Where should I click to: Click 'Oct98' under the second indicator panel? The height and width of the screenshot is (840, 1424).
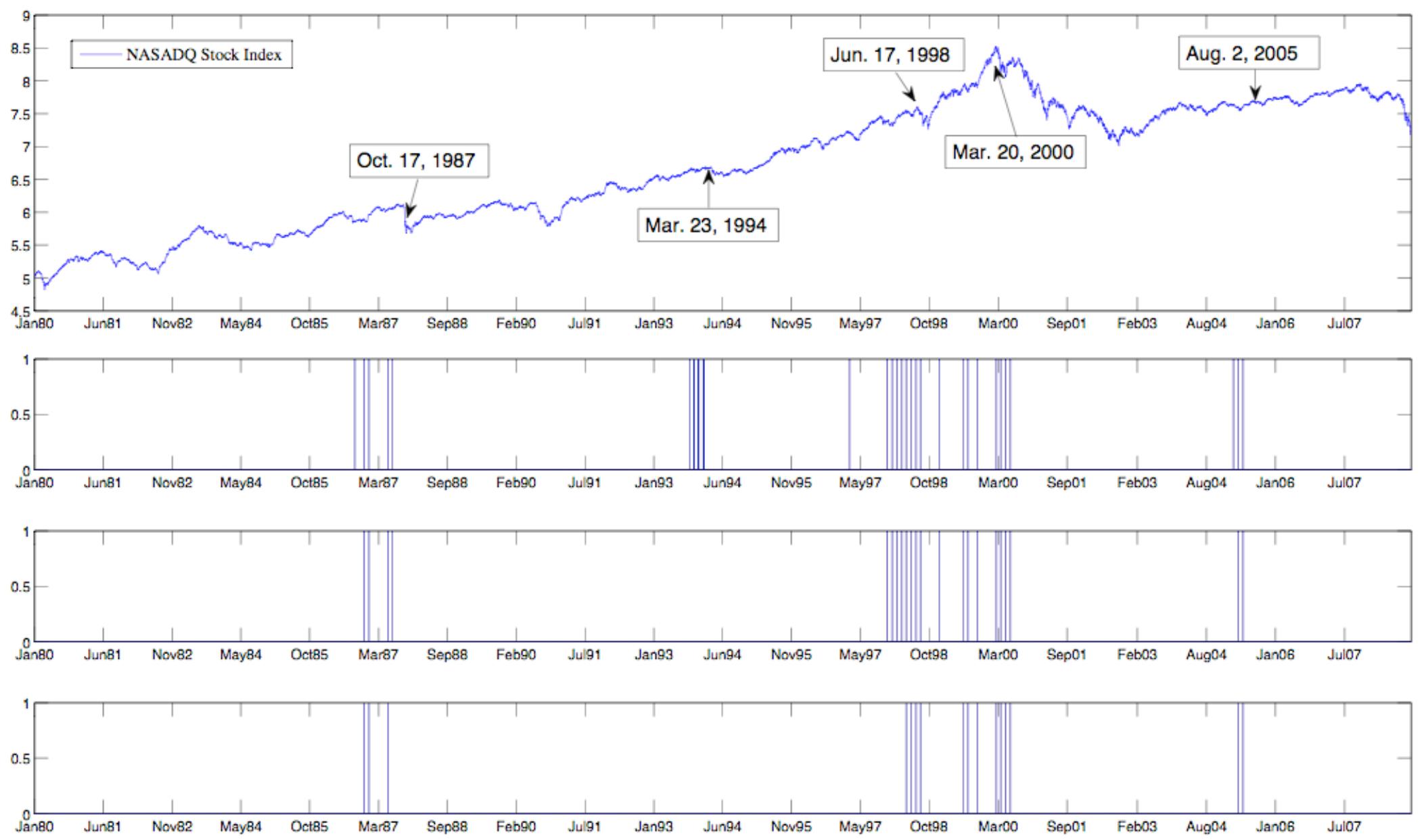[929, 483]
